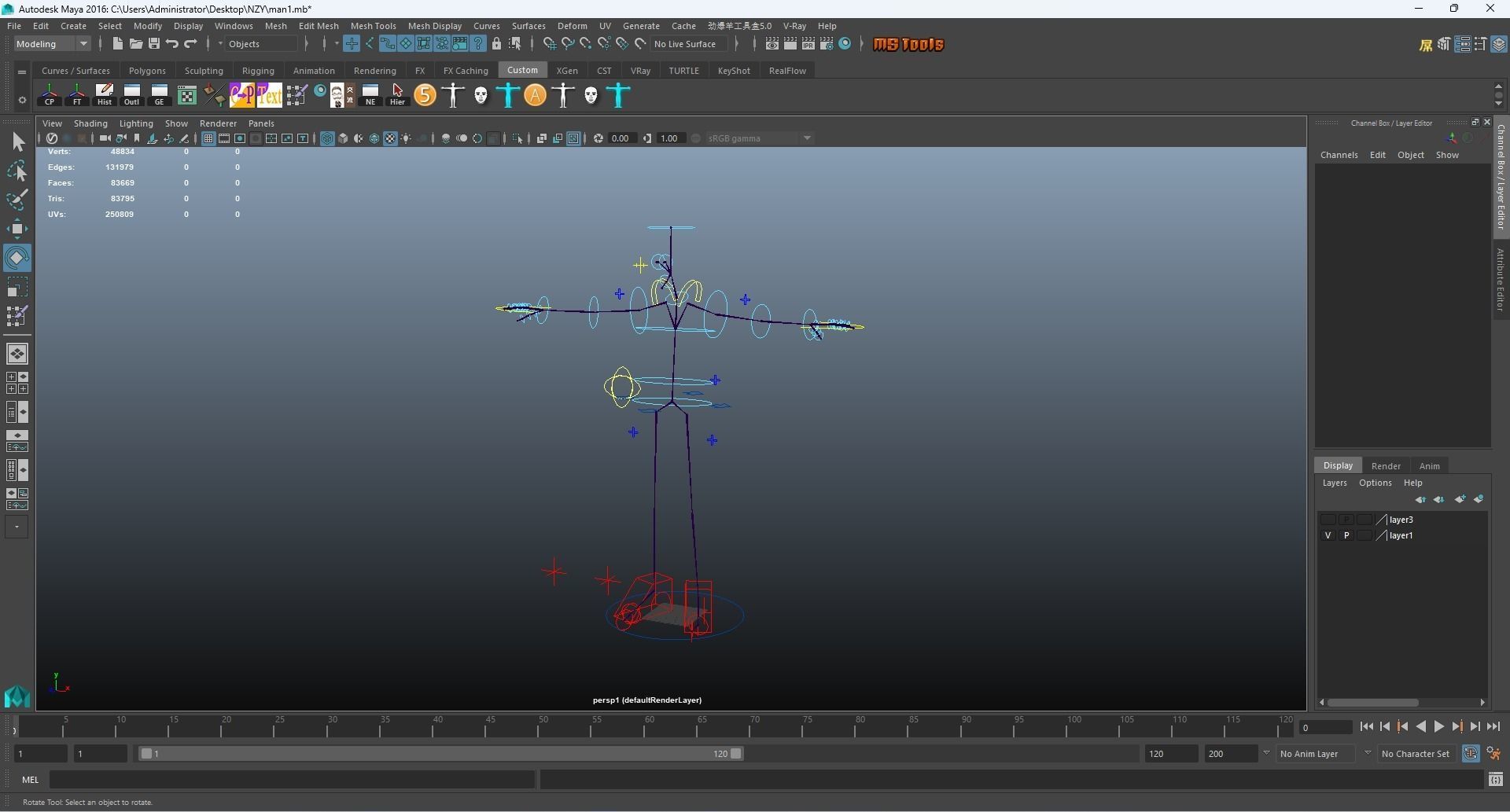This screenshot has width=1510, height=812.
Task: Open Render Settings clapper gear icon
Action: 827,44
